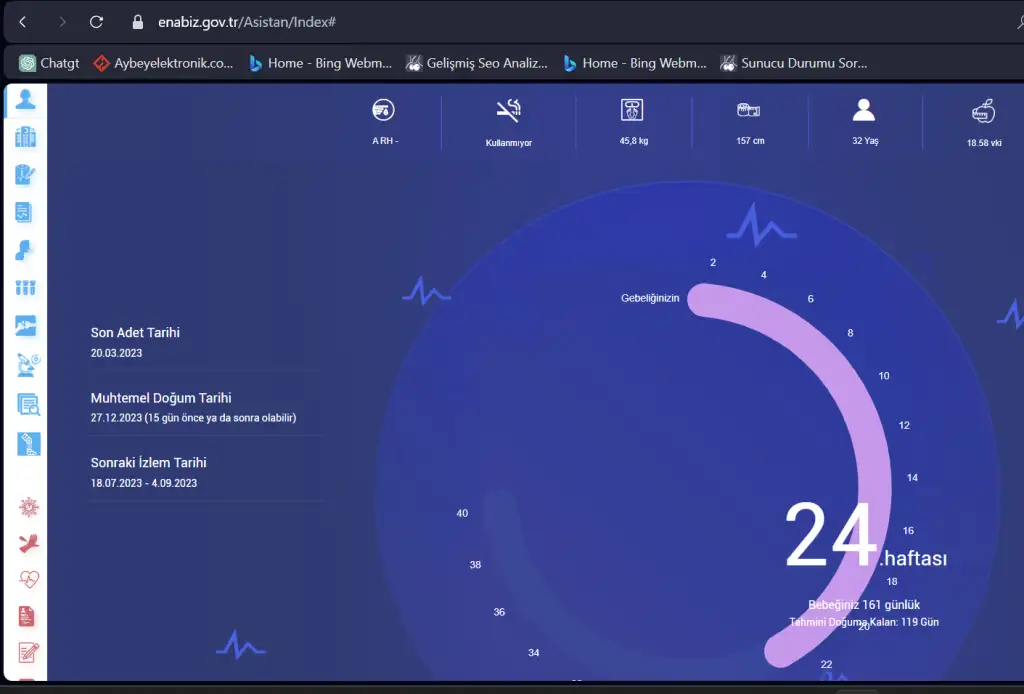Click the Bebeğiniz 161 günlük text
The image size is (1024, 694).
click(x=864, y=605)
